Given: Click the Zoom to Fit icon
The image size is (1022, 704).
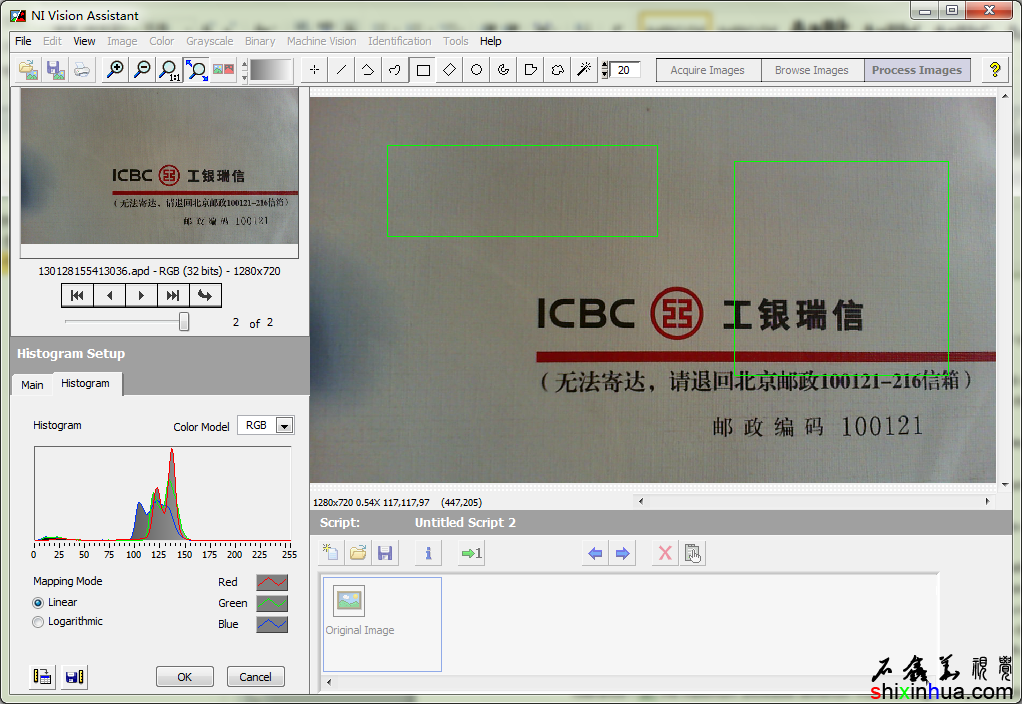Looking at the screenshot, I should coord(196,70).
